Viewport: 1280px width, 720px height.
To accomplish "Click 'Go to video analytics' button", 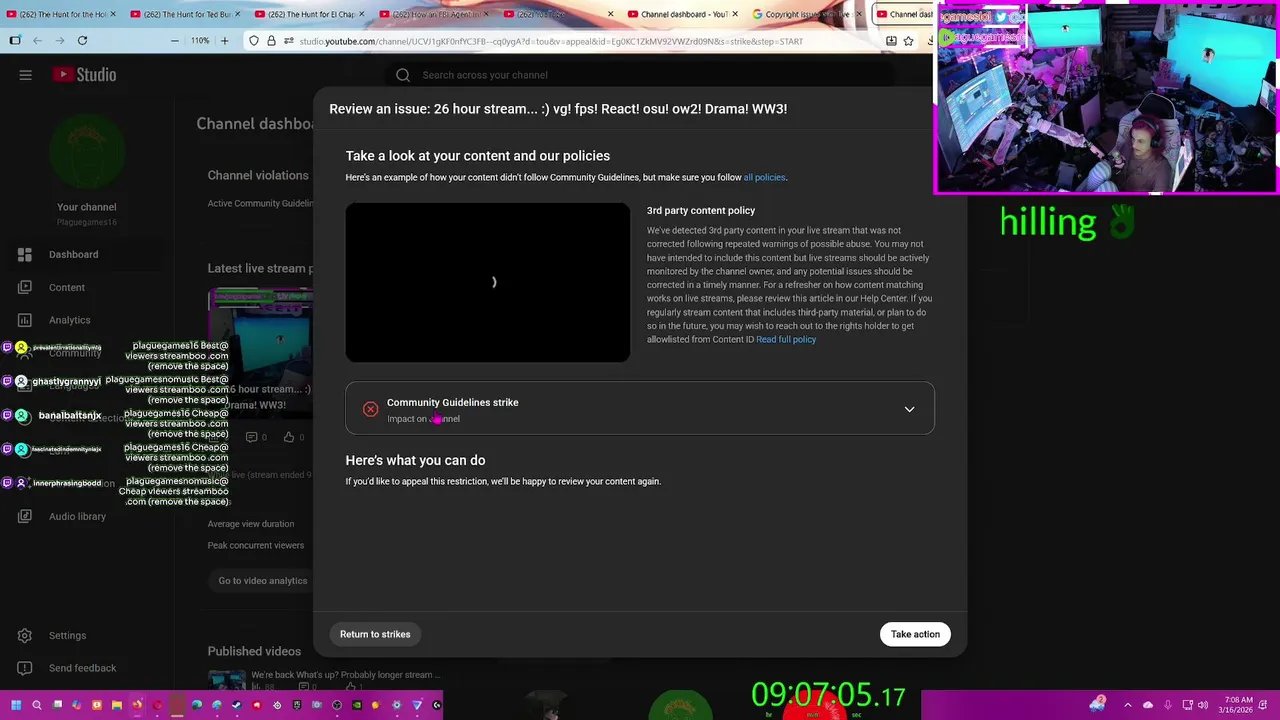I will point(263,581).
